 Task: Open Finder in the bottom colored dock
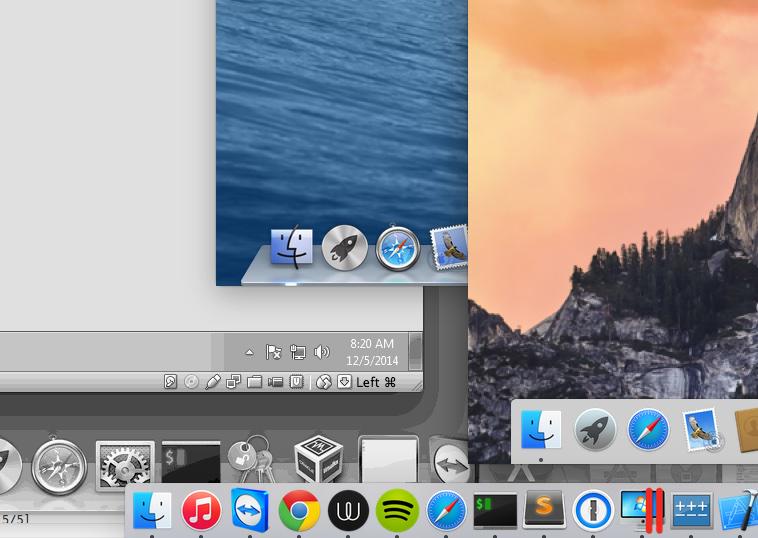click(152, 511)
